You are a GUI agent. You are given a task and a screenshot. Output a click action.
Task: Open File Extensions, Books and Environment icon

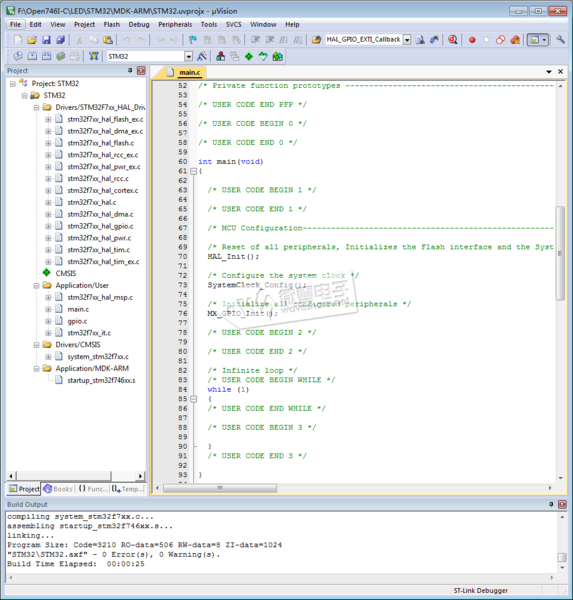(220, 57)
